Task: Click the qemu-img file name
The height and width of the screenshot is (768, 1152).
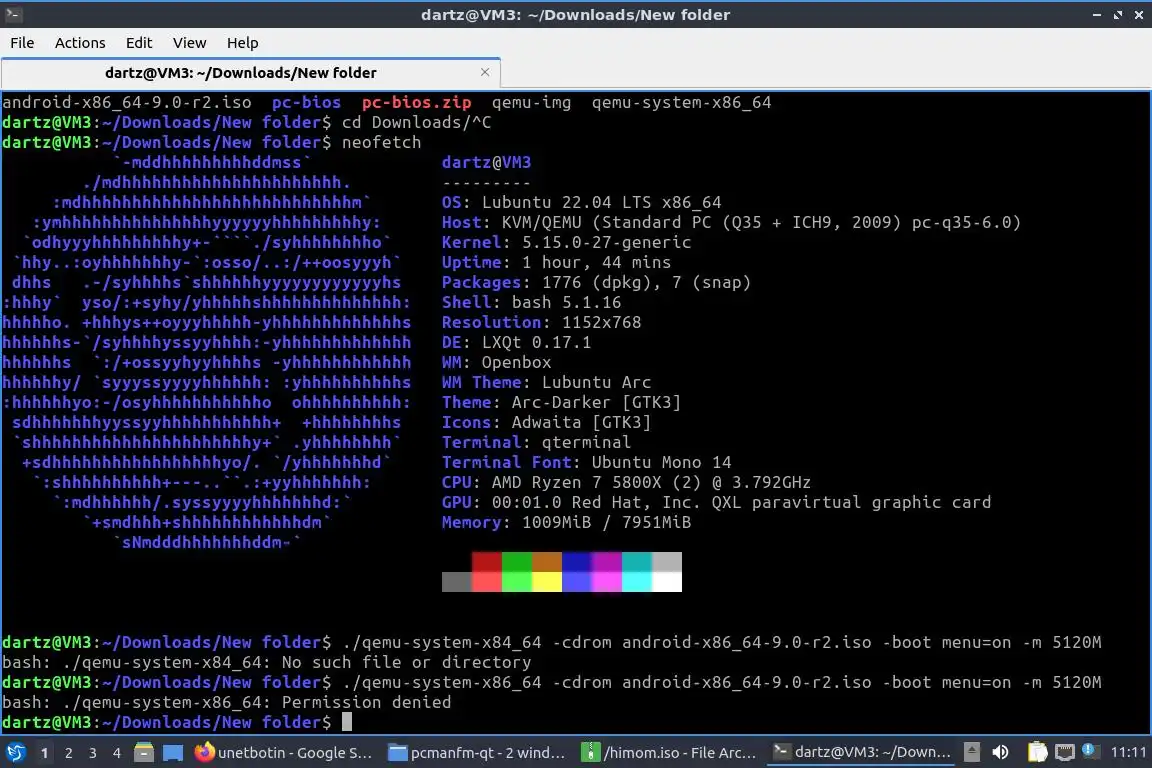Action: pyautogui.click(x=531, y=103)
